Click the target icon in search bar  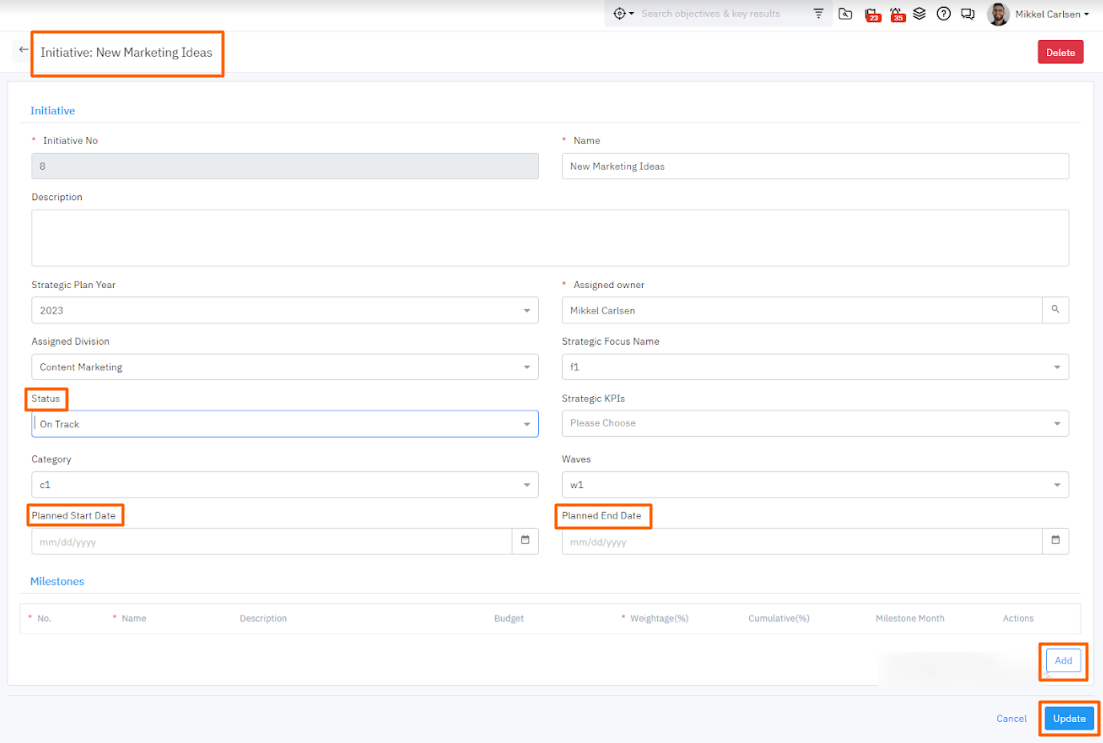[620, 14]
